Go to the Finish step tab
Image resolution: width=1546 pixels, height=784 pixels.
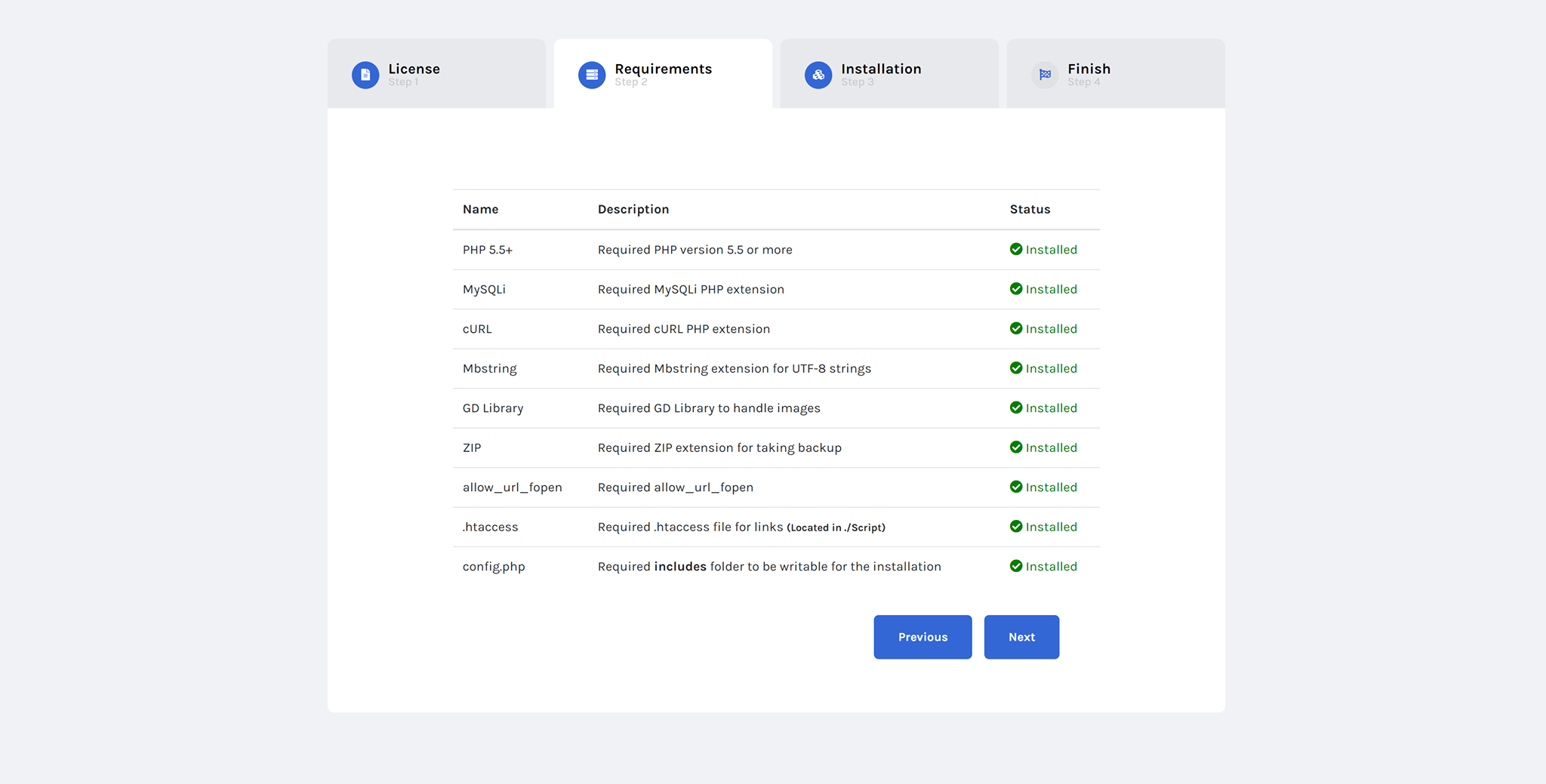point(1116,74)
